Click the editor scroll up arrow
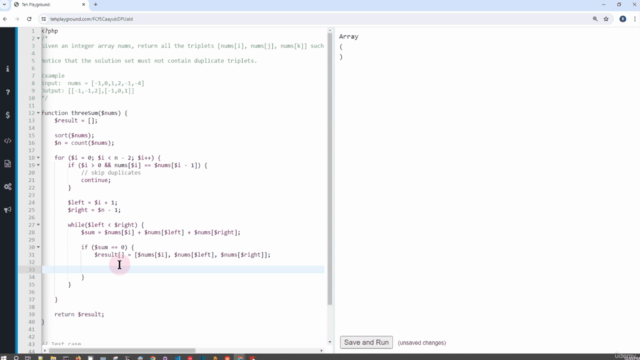The height and width of the screenshot is (360, 640). (330, 31)
